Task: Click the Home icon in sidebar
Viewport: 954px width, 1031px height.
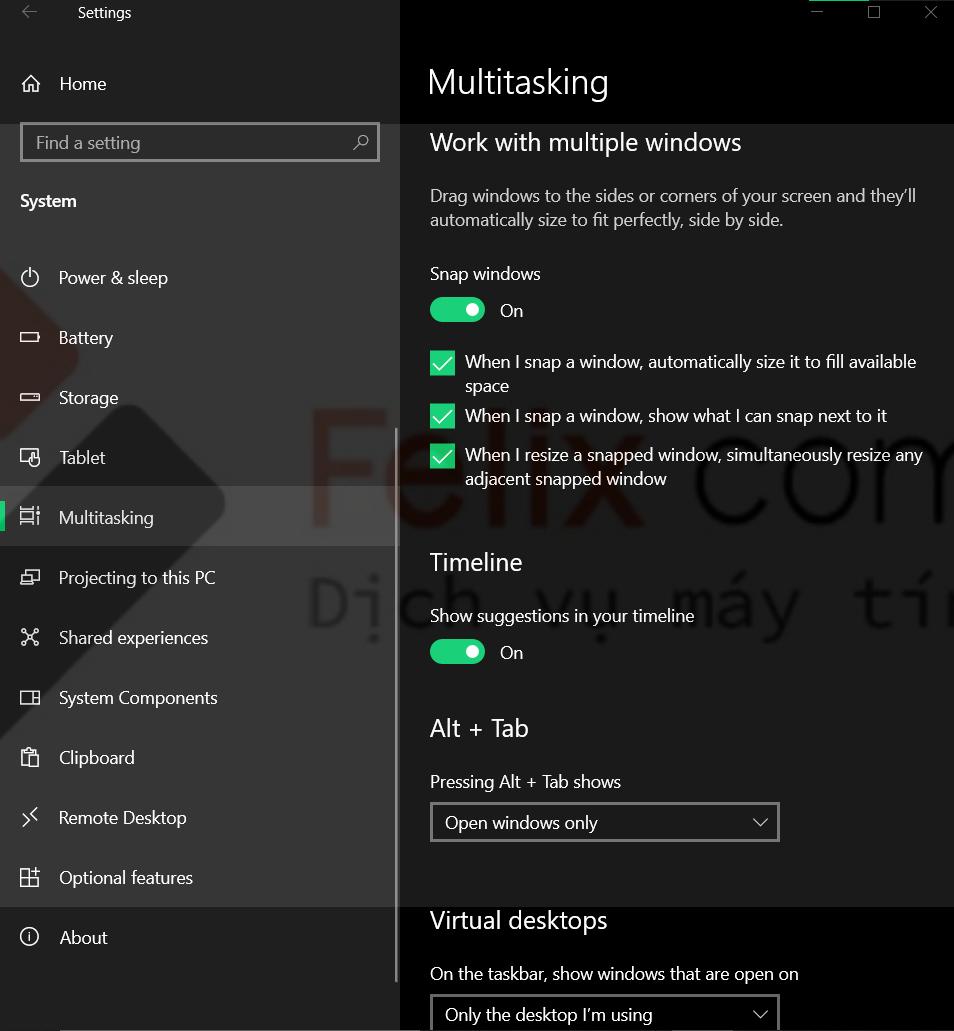Action: pos(31,84)
